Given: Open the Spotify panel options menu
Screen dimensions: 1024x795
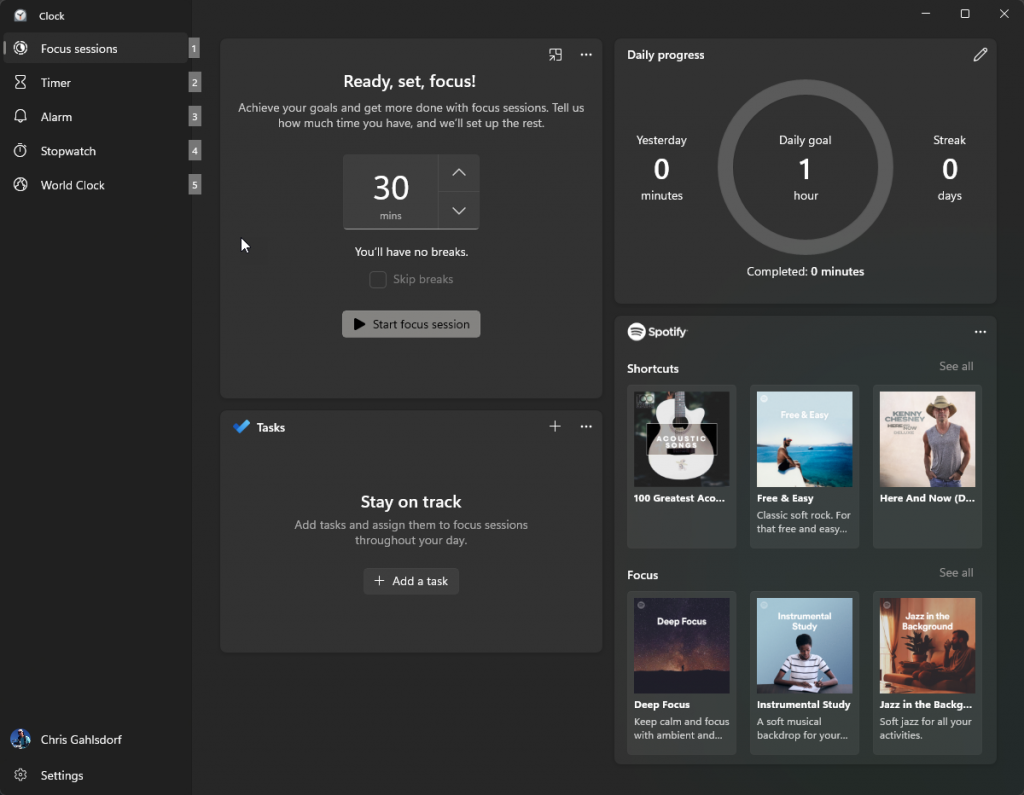Looking at the screenshot, I should pos(980,331).
